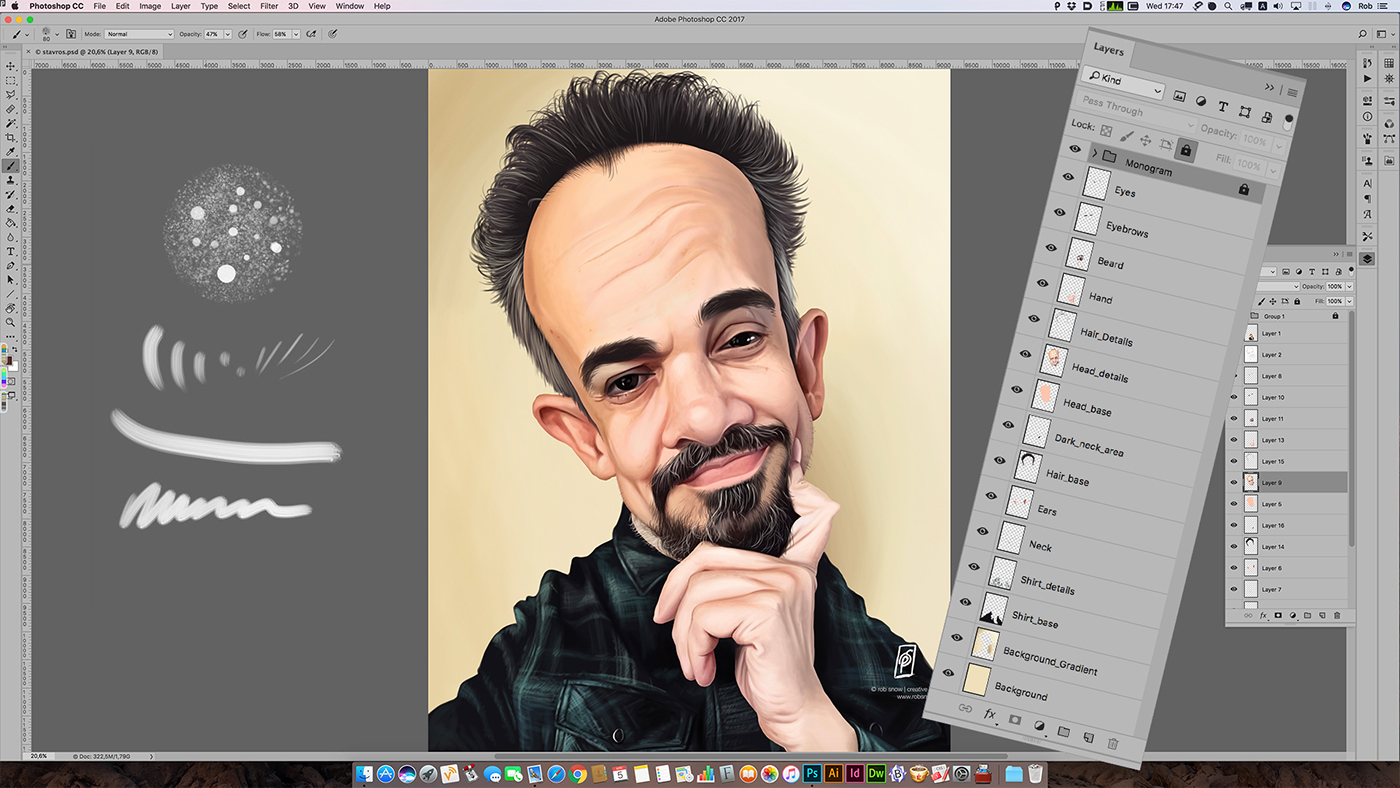The width and height of the screenshot is (1400, 788).
Task: Hide the Background_Gradient layer
Action: (957, 637)
